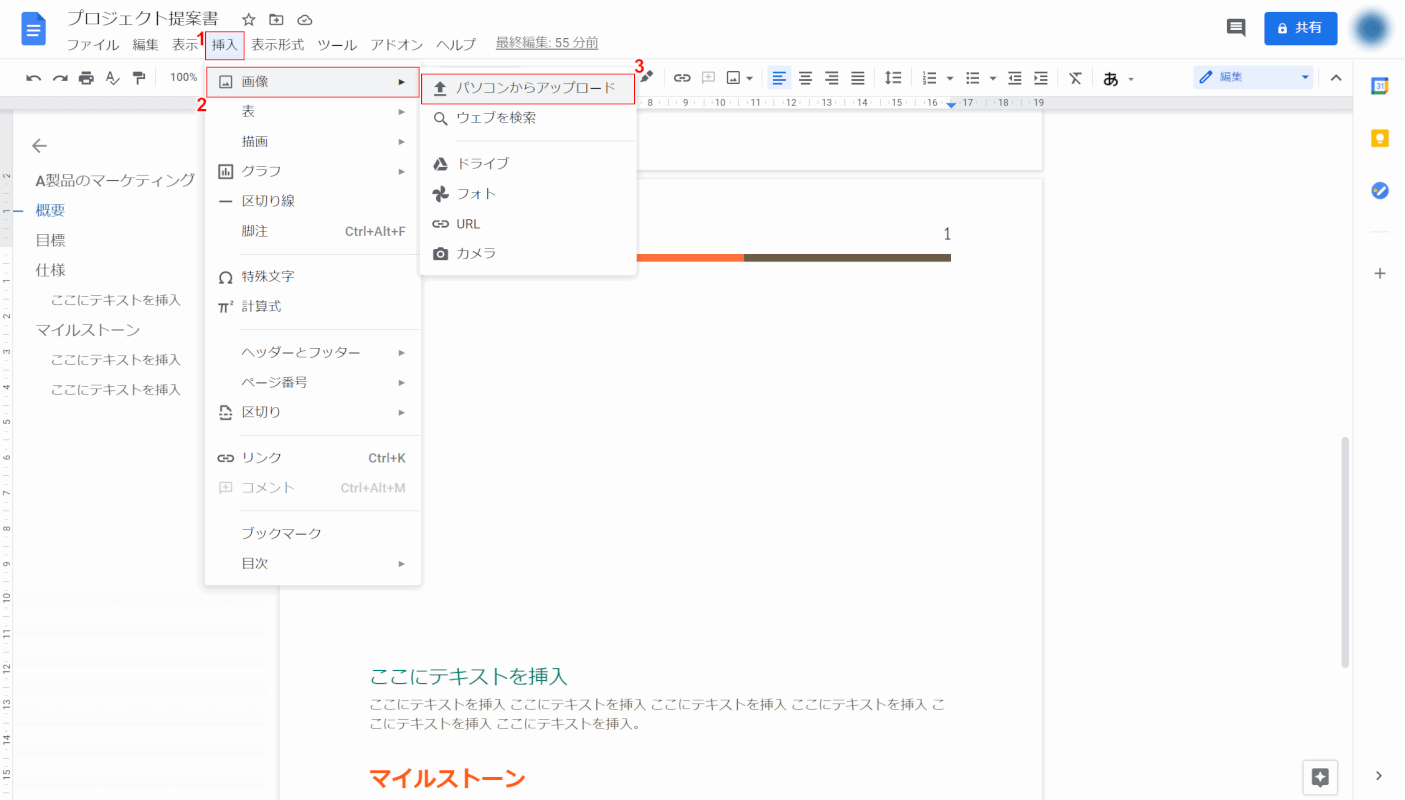Viewport: 1405px width, 800px height.
Task: Click the blue 共有 button
Action: tap(1300, 28)
